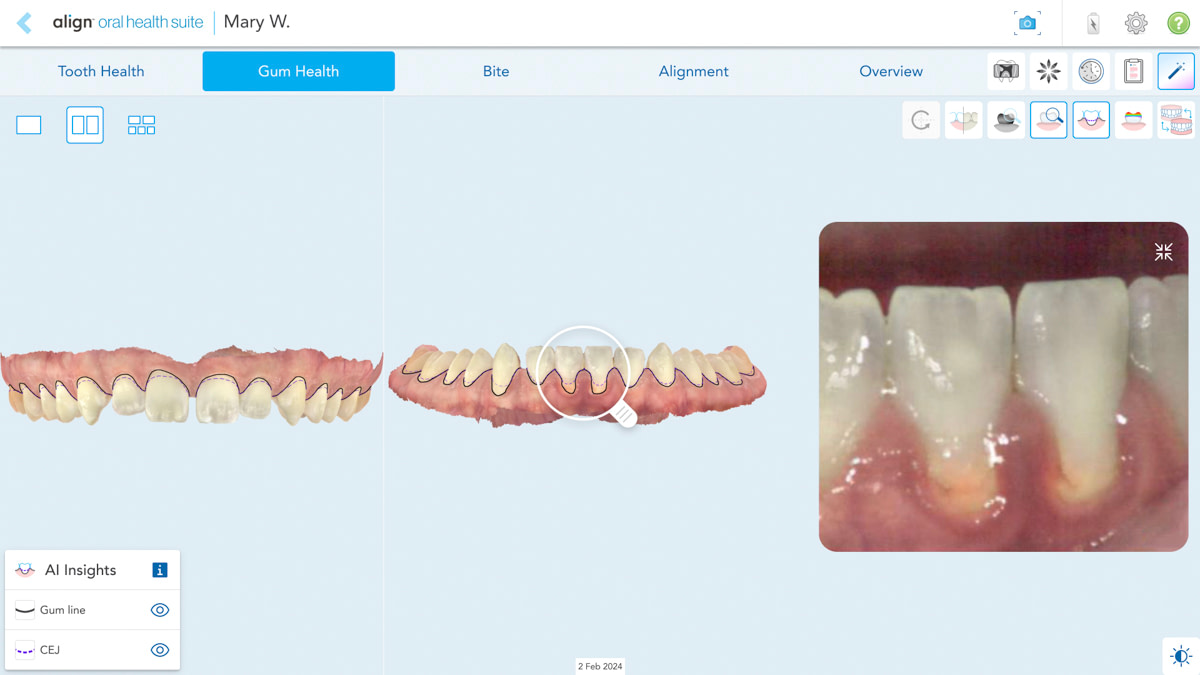The width and height of the screenshot is (1200, 675).
Task: Hide the Gum line overlay
Action: coord(159,609)
